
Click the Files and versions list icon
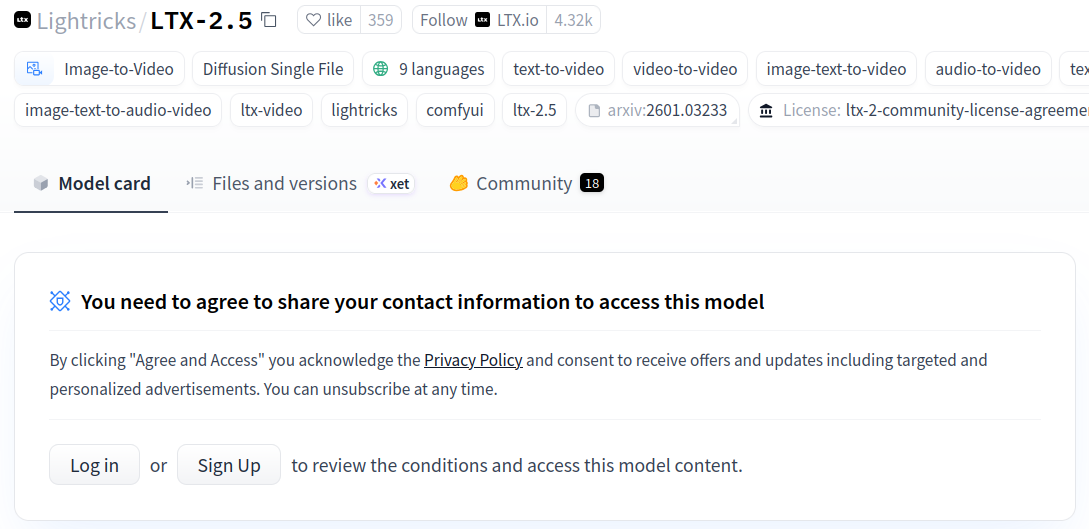194,183
